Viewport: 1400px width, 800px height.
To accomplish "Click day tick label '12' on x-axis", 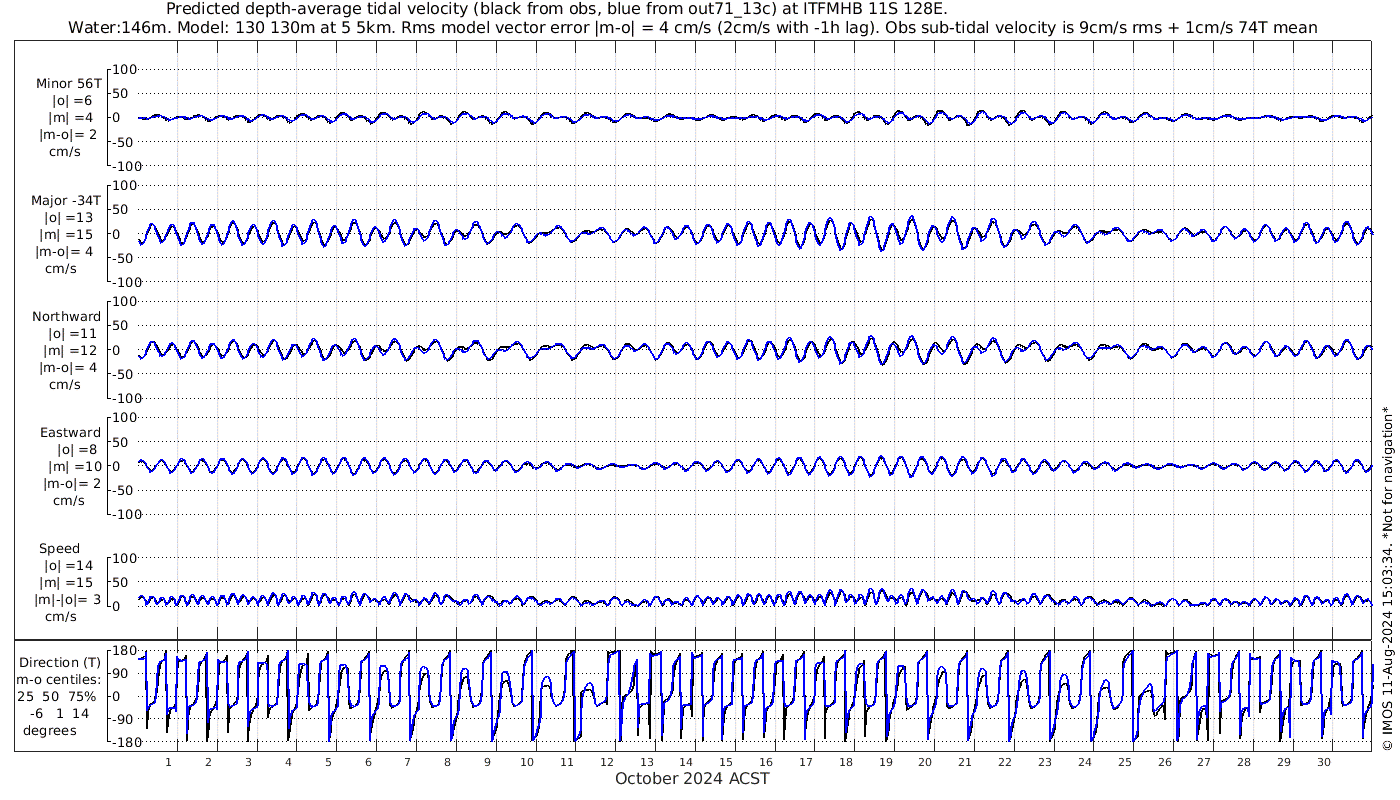I will (x=607, y=762).
